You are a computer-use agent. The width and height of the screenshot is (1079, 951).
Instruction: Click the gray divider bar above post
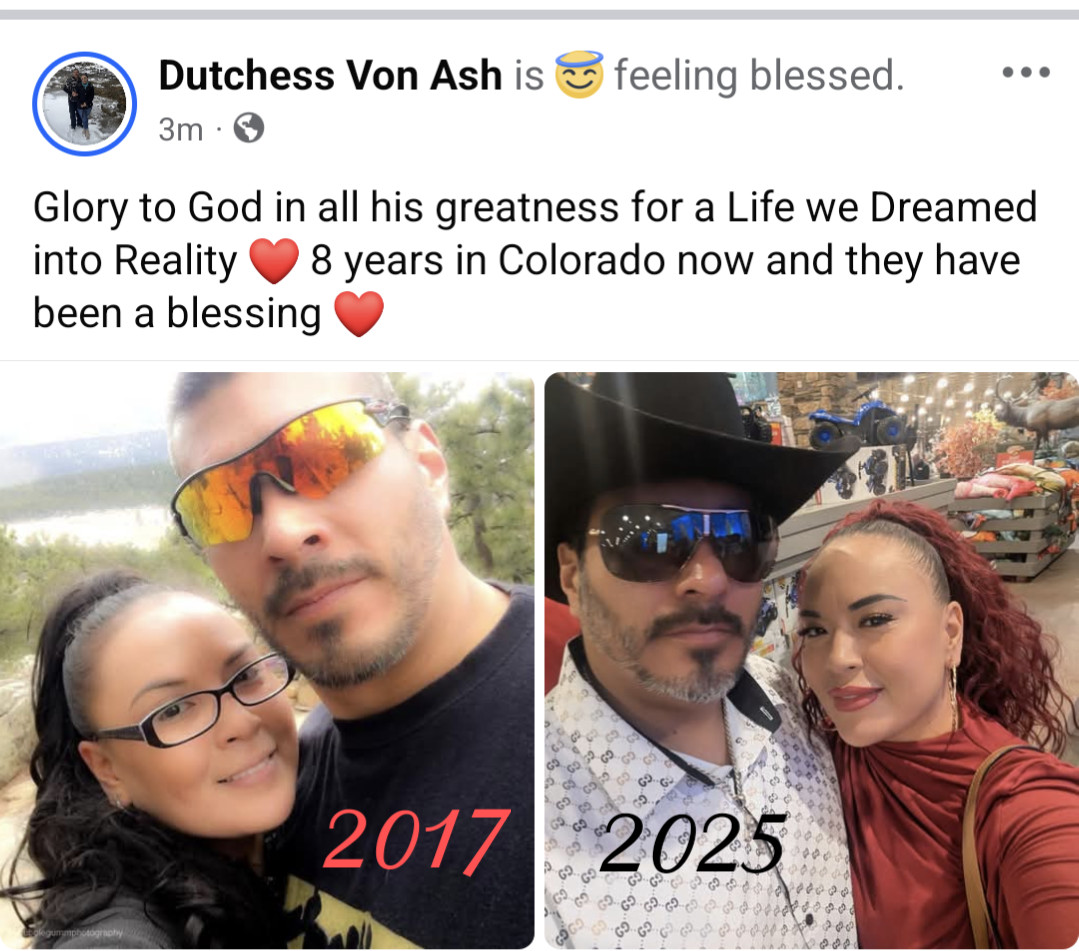tap(540, 14)
